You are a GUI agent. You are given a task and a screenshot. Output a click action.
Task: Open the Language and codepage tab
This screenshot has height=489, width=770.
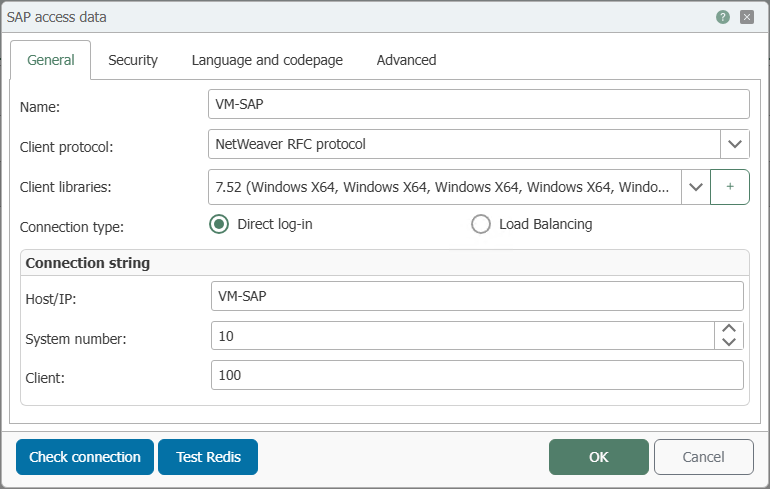tap(267, 60)
